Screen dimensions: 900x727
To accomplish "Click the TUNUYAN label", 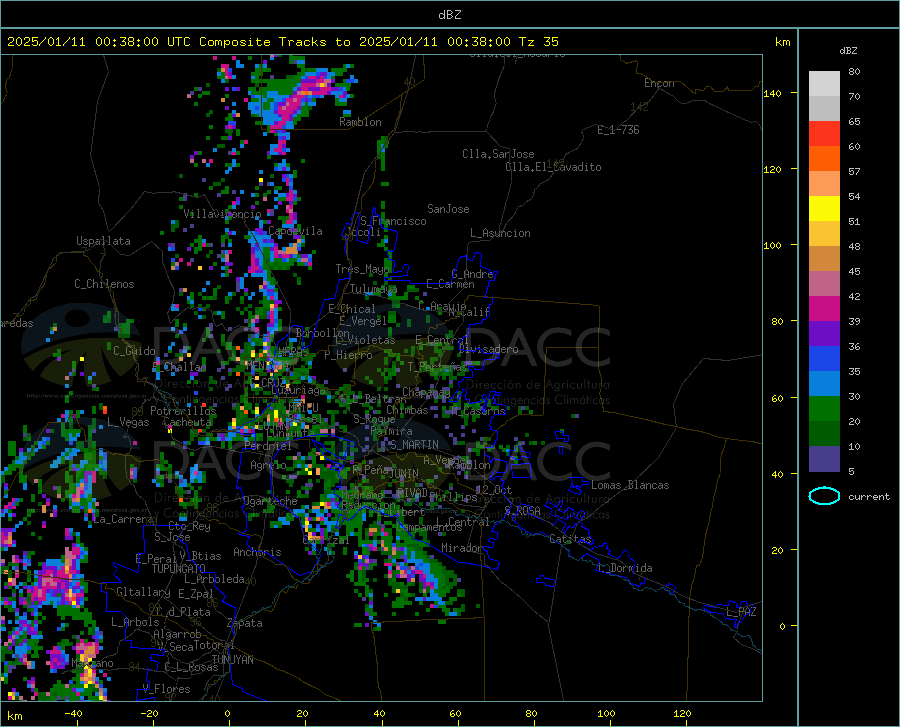I will (x=232, y=660).
